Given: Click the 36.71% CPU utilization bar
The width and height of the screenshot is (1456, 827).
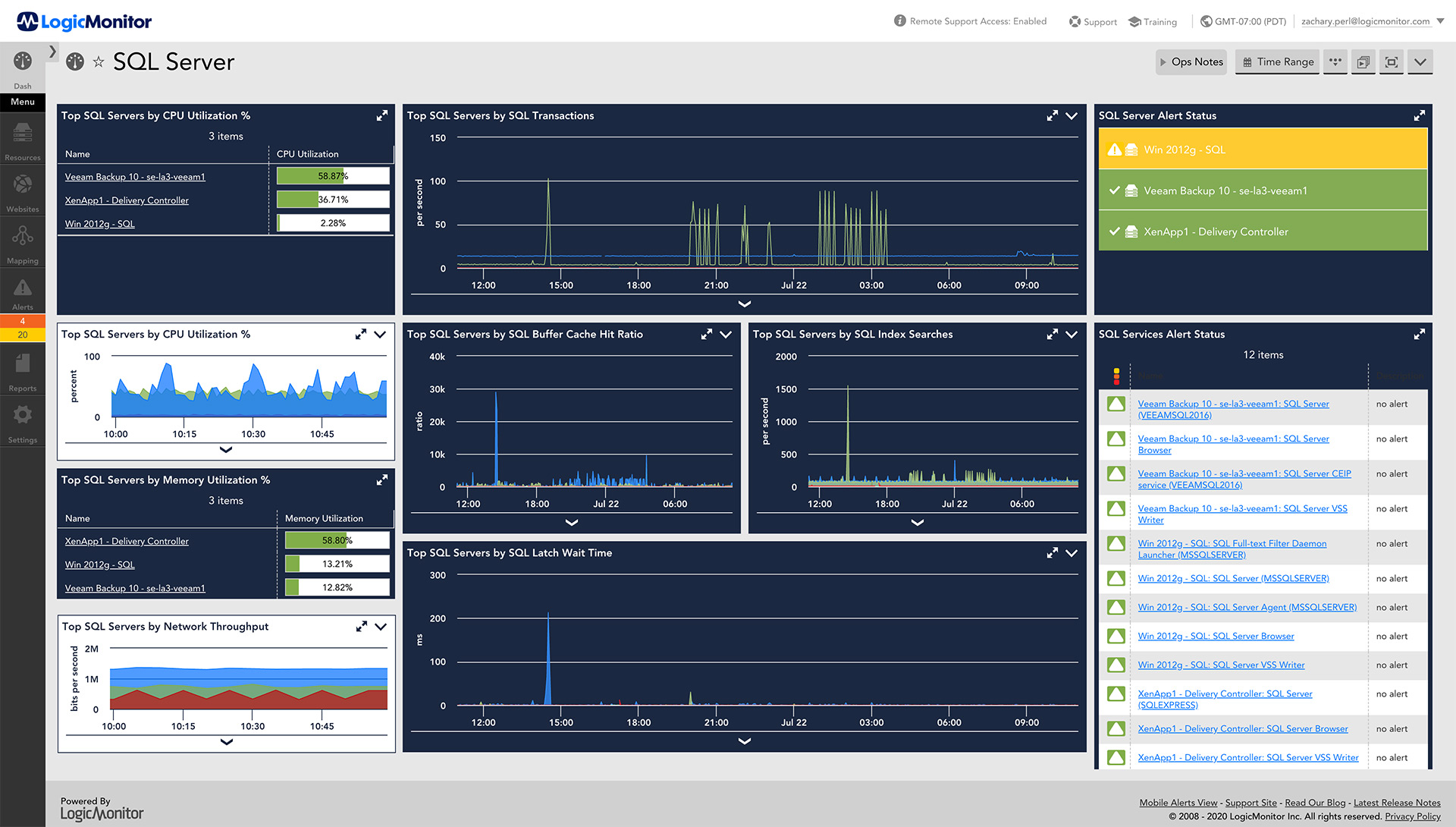Looking at the screenshot, I should pos(333,200).
